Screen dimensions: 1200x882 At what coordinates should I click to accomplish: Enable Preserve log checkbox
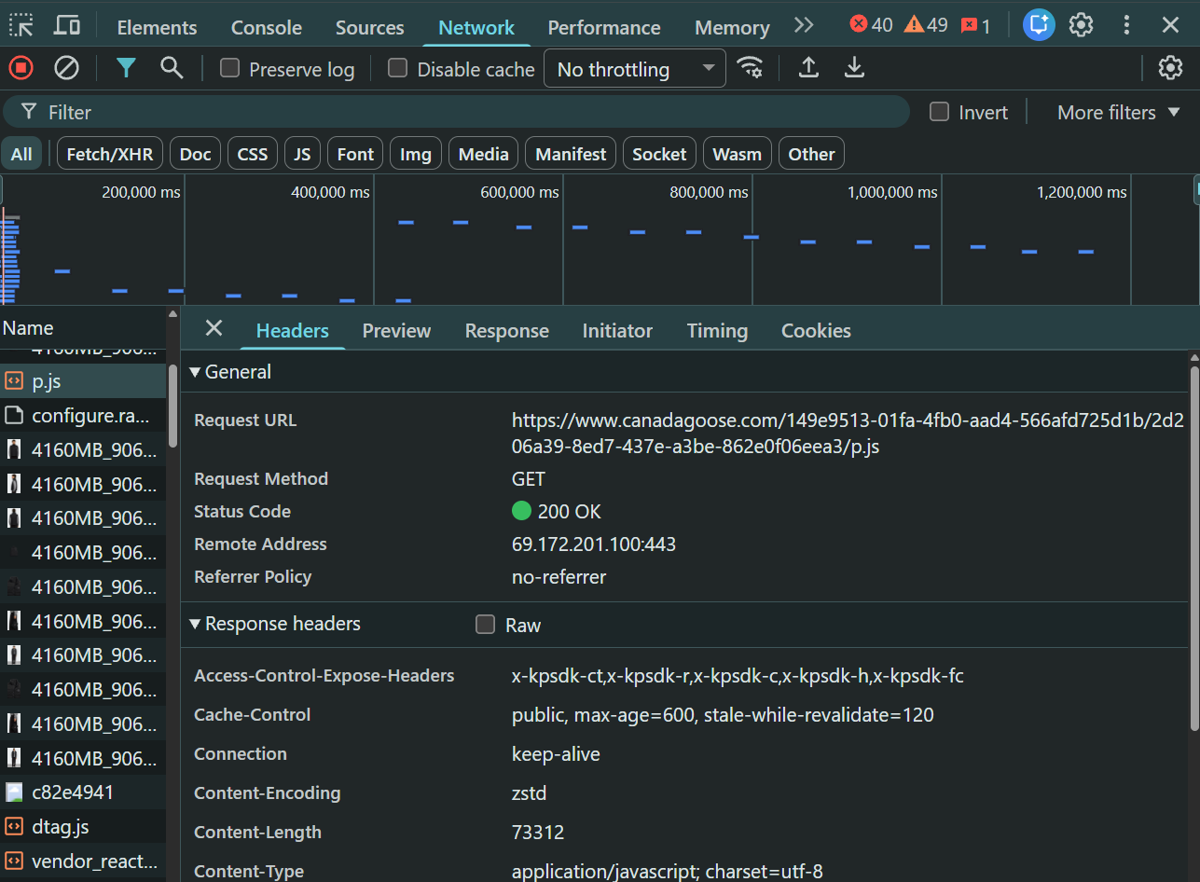click(x=230, y=68)
